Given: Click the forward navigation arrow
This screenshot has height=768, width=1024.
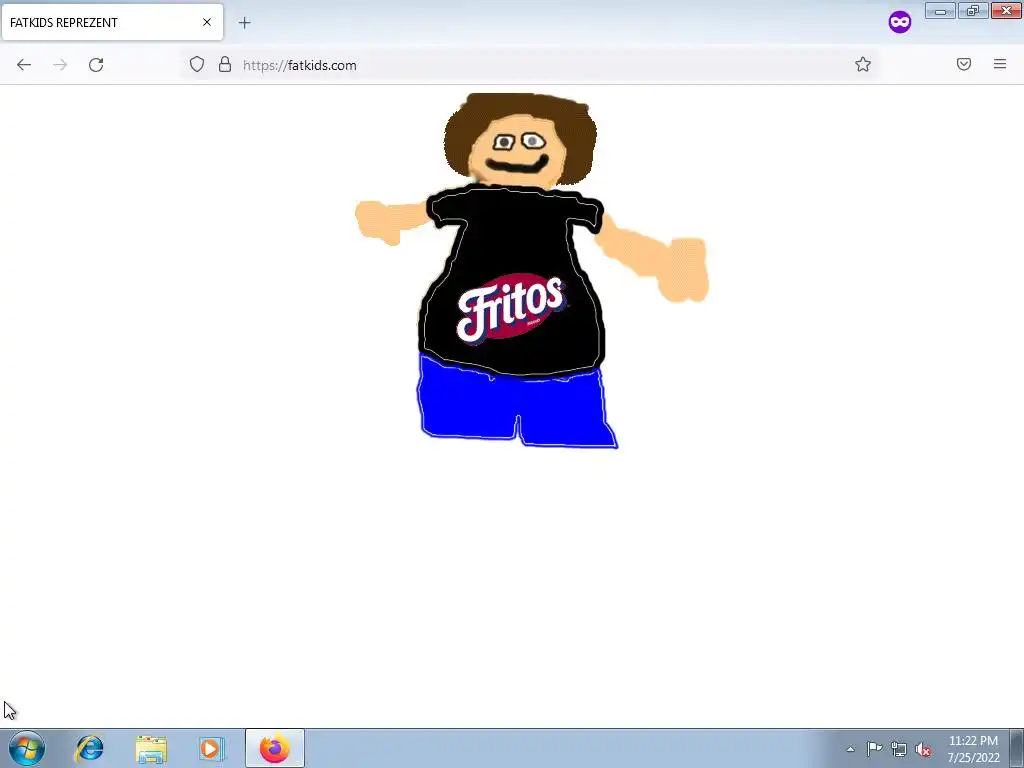Looking at the screenshot, I should pos(60,65).
